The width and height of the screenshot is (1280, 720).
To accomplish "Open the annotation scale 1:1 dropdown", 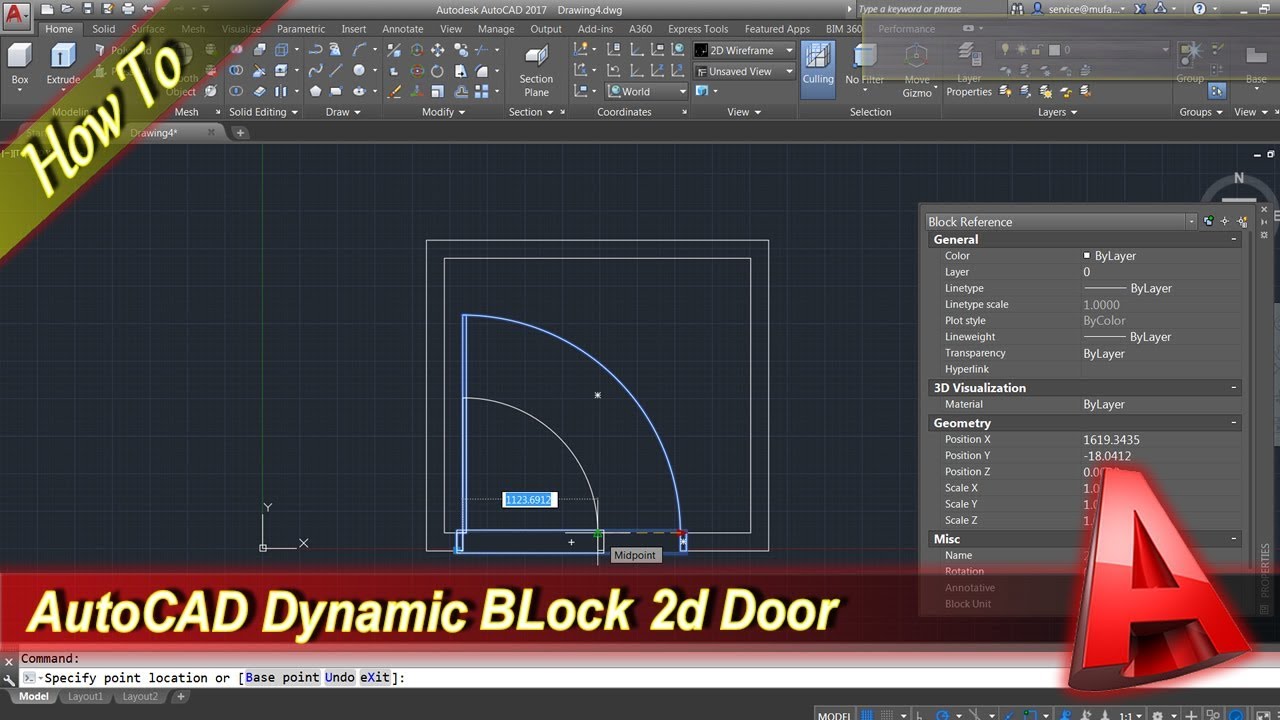I will tap(1130, 715).
